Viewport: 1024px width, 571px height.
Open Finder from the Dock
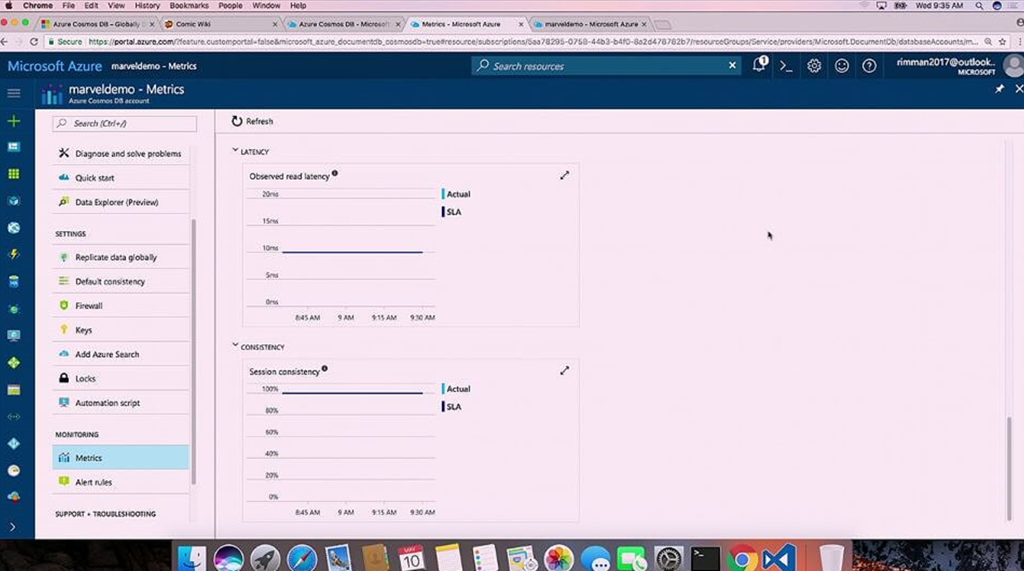tap(191, 559)
